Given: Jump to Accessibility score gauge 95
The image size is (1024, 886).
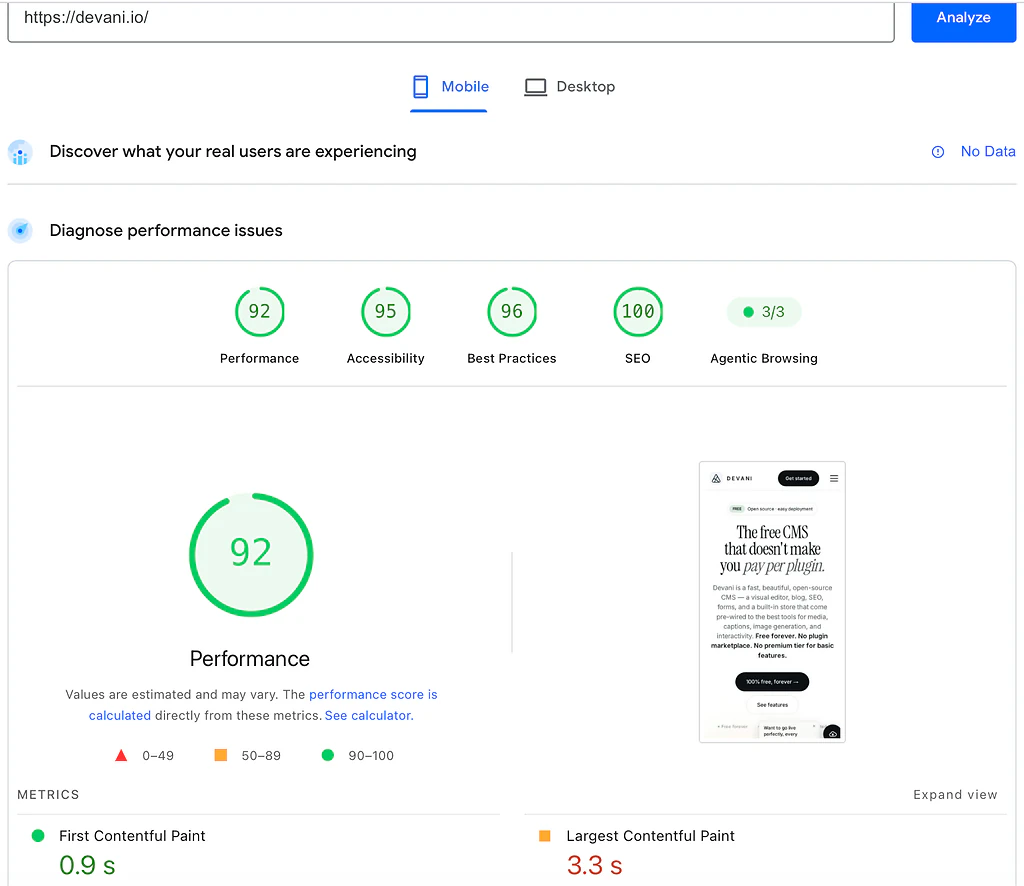Looking at the screenshot, I should click(385, 311).
